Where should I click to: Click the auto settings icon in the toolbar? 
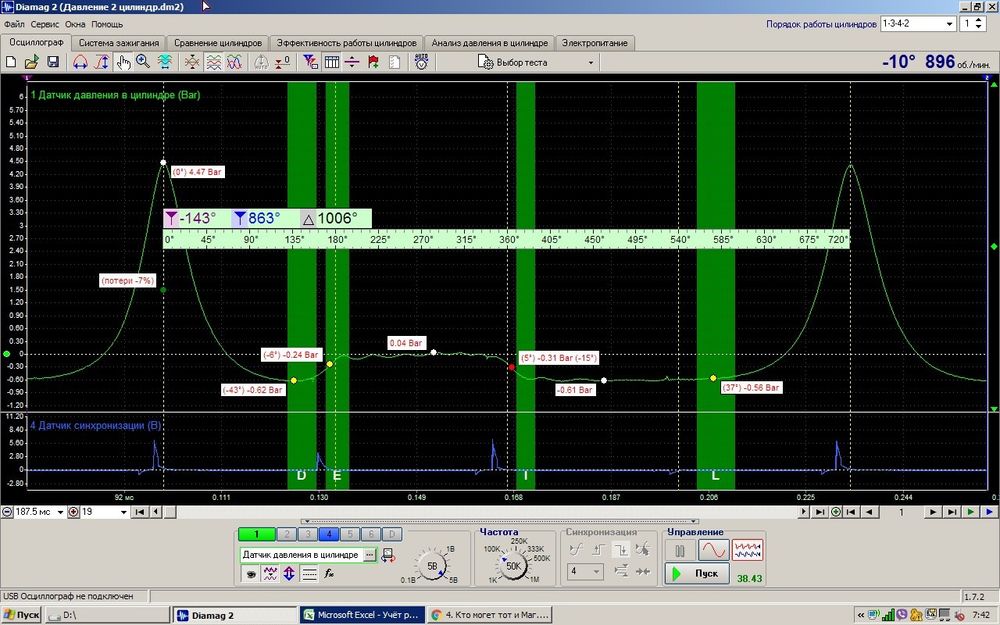coord(421,62)
